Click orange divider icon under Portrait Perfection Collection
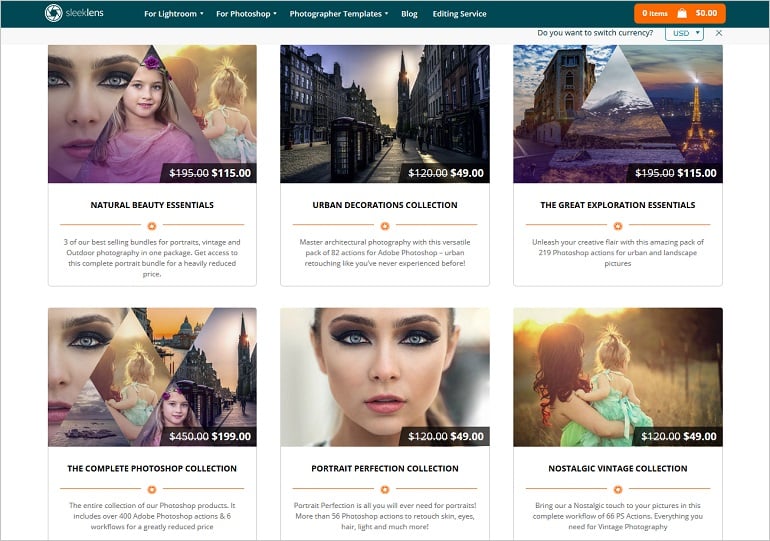Viewport: 770px width, 541px height. point(385,489)
